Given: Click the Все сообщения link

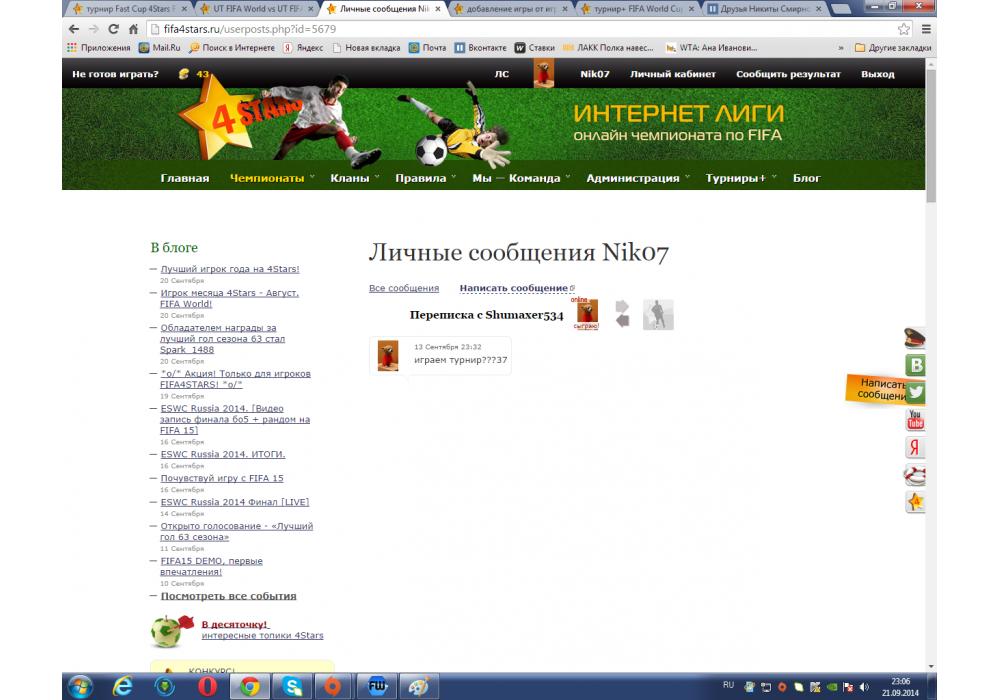Looking at the screenshot, I should 404,288.
